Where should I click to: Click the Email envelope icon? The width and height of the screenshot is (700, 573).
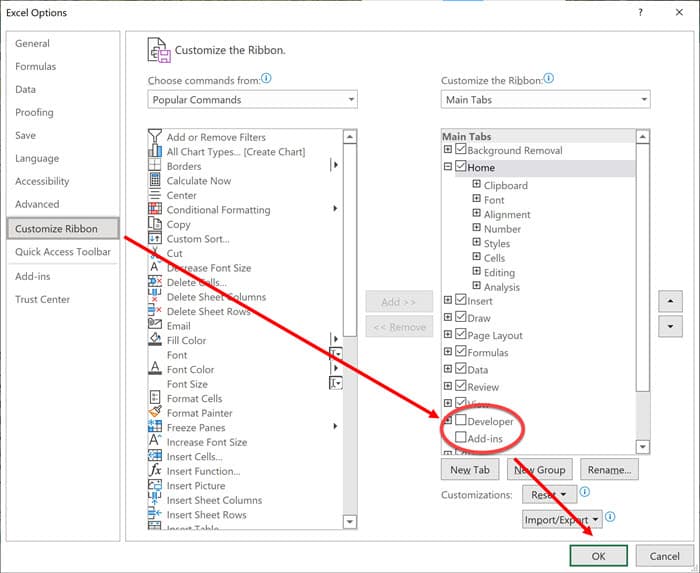point(155,325)
